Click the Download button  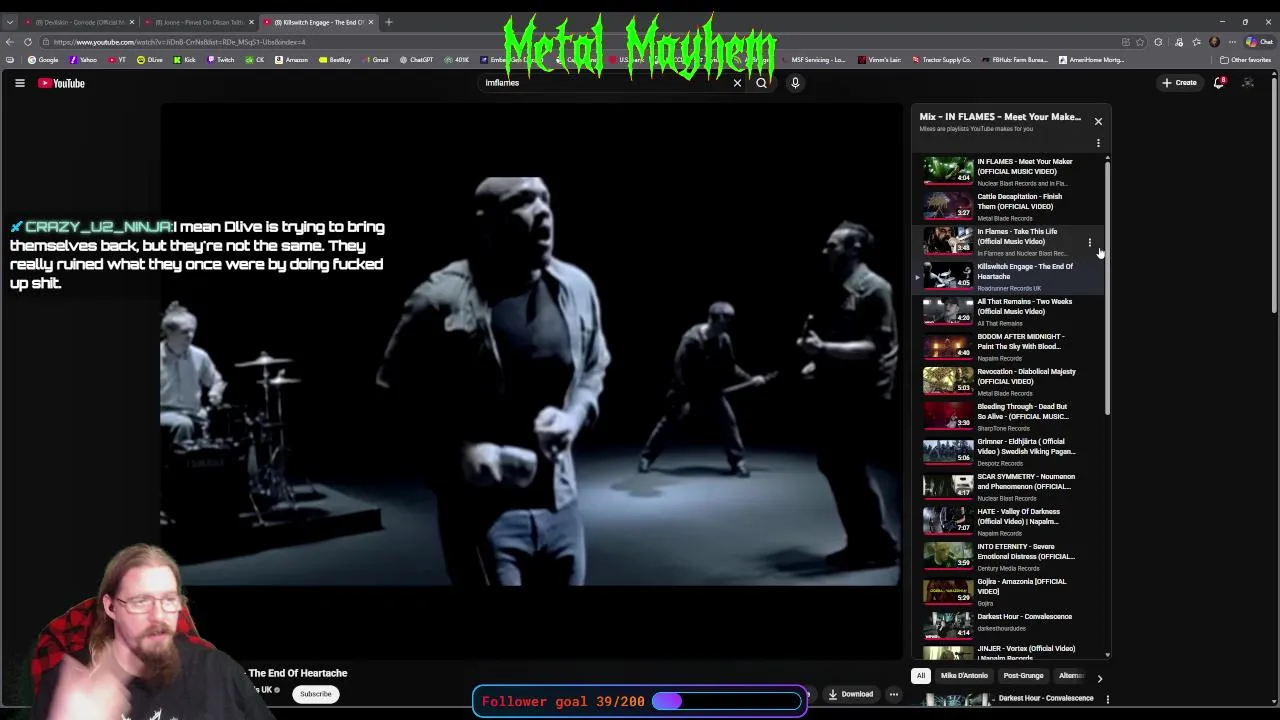[851, 694]
